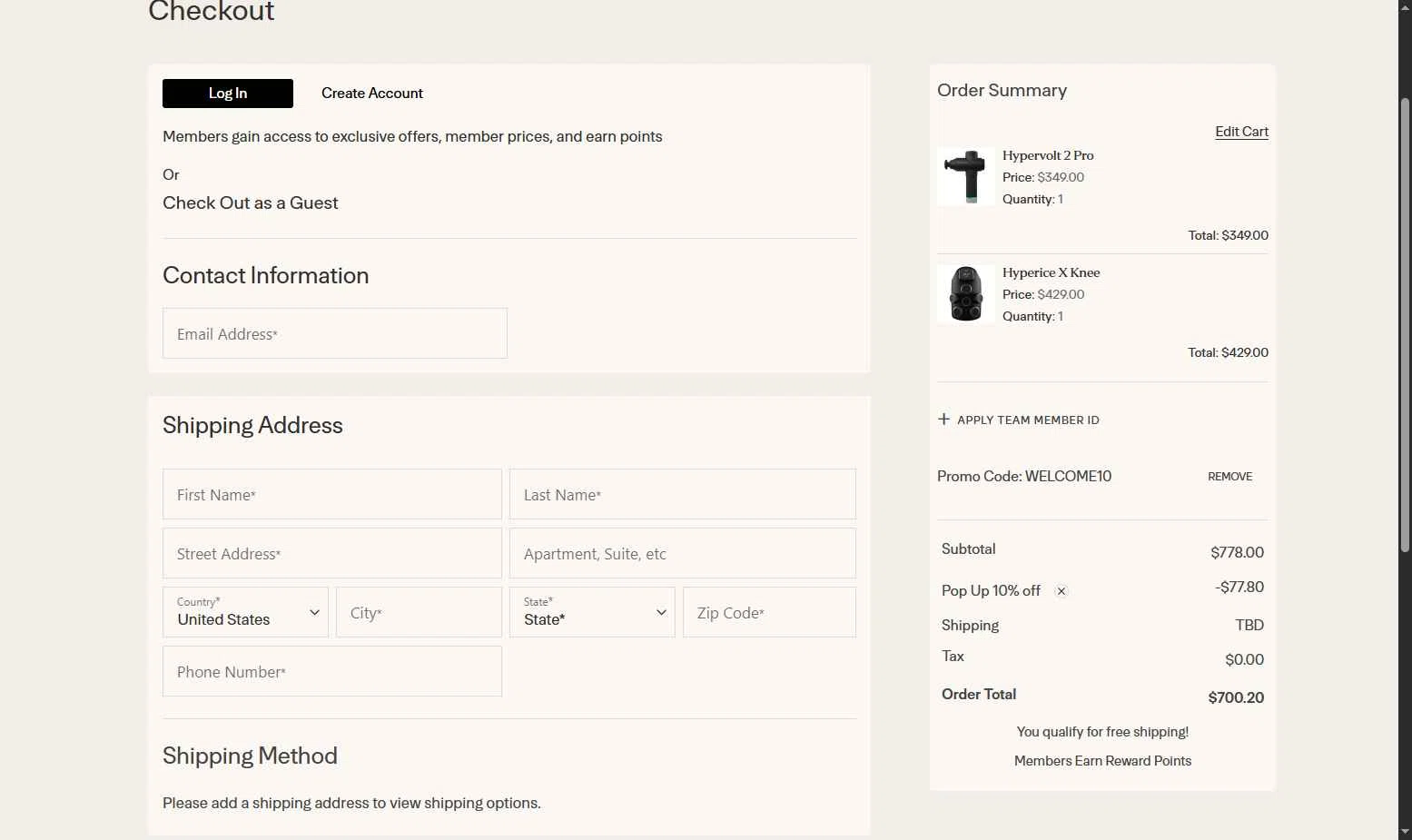This screenshot has width=1412, height=840.
Task: Click the Tax value $0.00
Action: 1244,659
